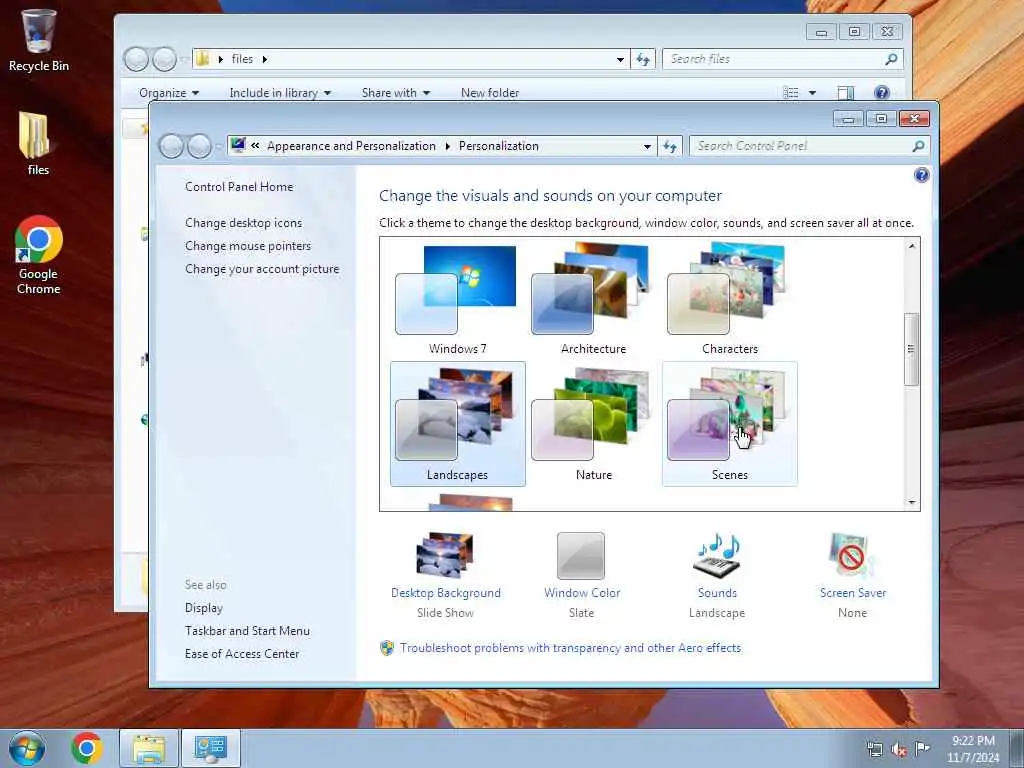
Task: Refresh the files window address bar
Action: pyautogui.click(x=643, y=59)
